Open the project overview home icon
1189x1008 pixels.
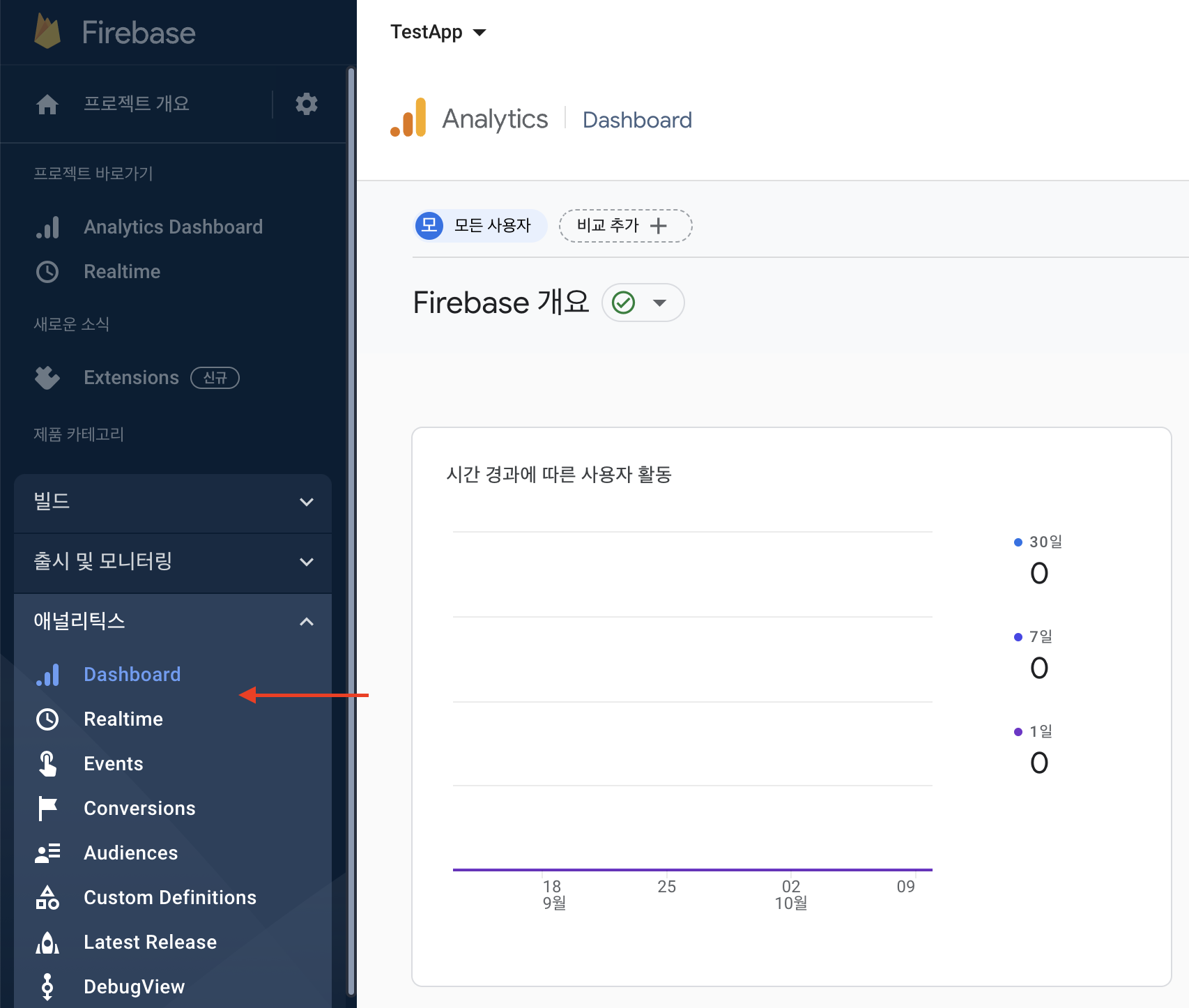[47, 105]
